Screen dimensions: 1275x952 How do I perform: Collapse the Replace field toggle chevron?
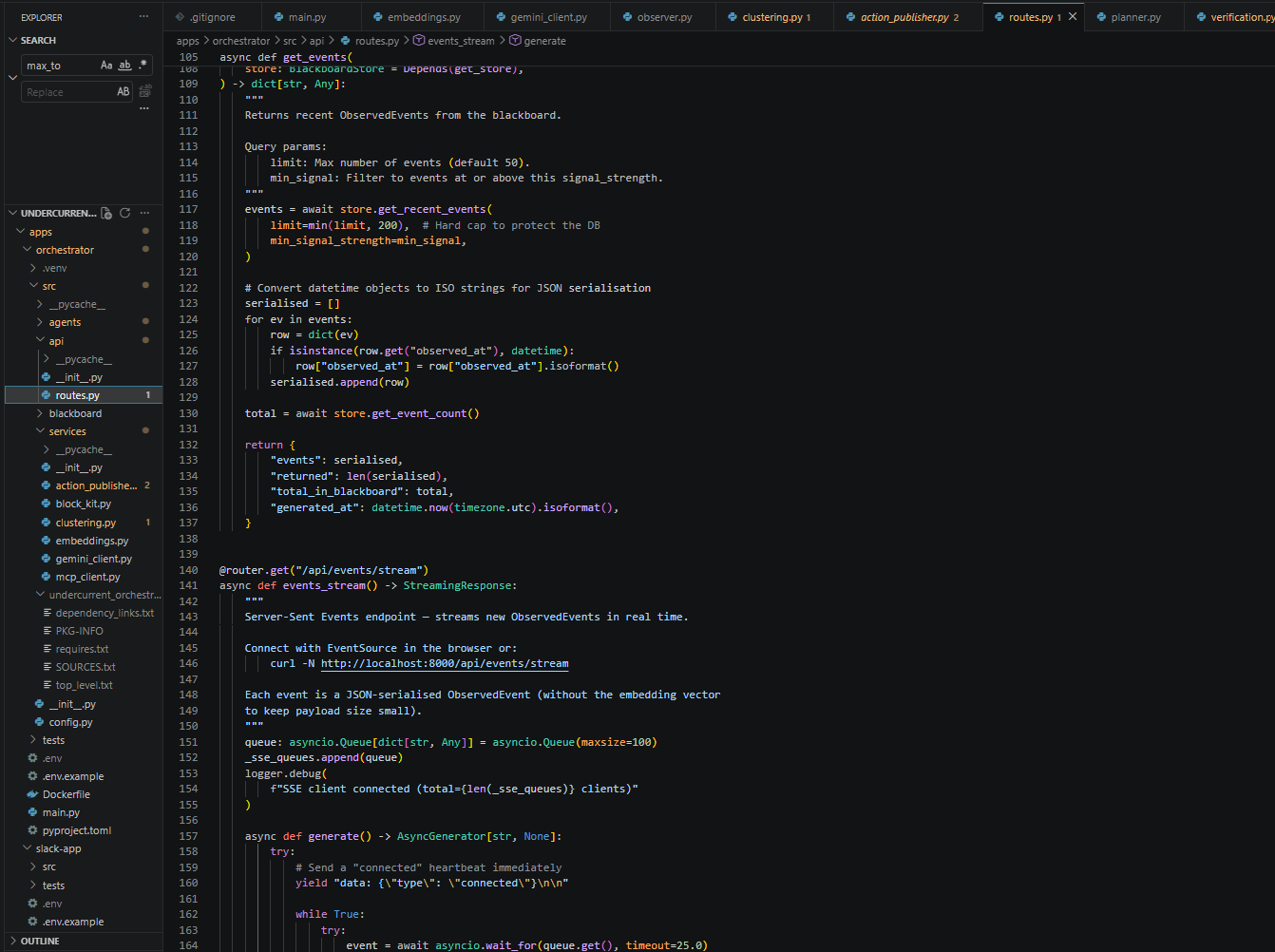click(12, 78)
